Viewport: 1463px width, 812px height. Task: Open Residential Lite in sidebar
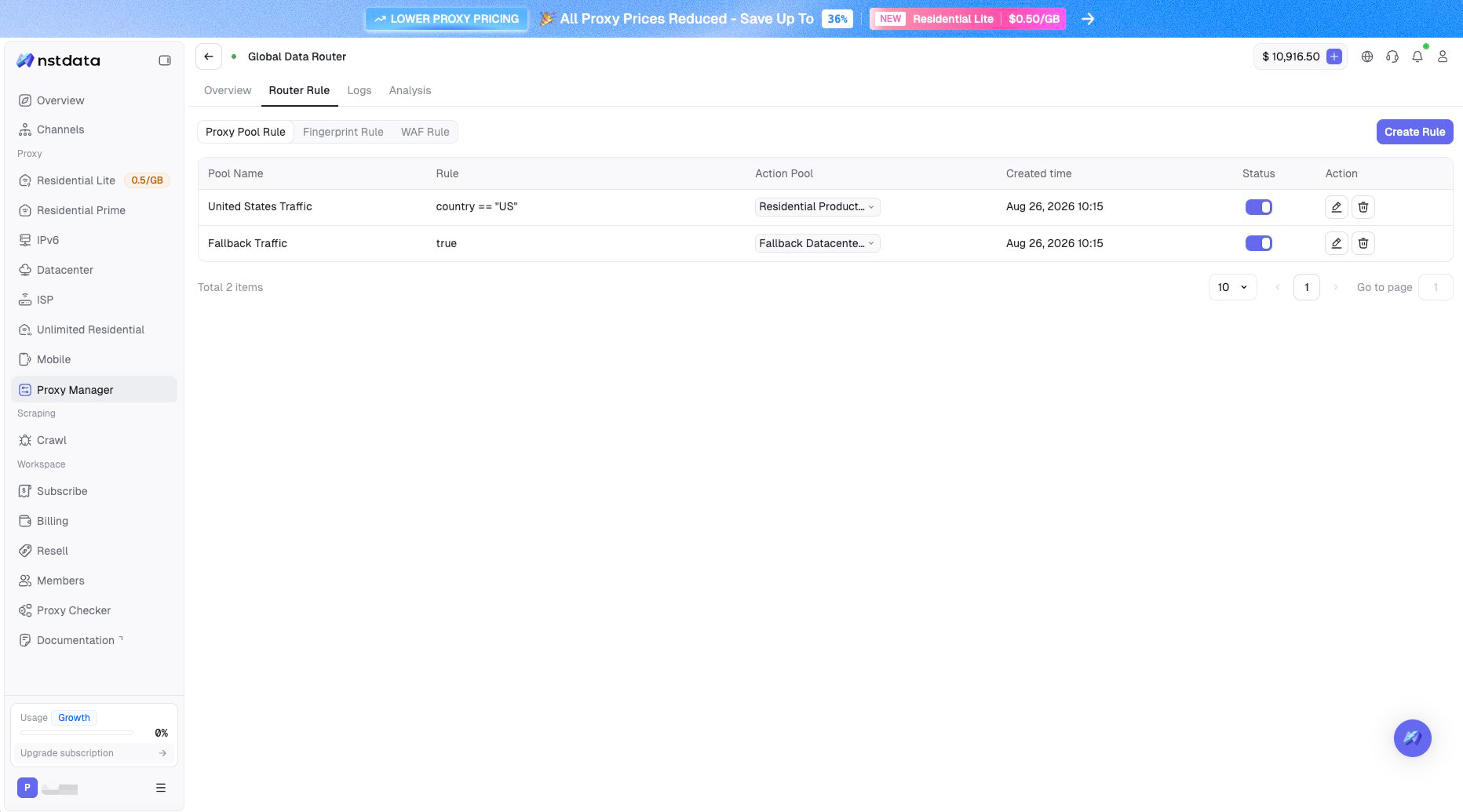[x=94, y=180]
